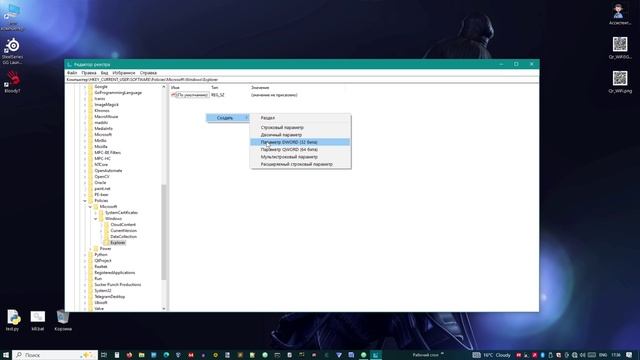Expand the CurrentVersion tree node
640x360 pixels.
(x=101, y=231)
